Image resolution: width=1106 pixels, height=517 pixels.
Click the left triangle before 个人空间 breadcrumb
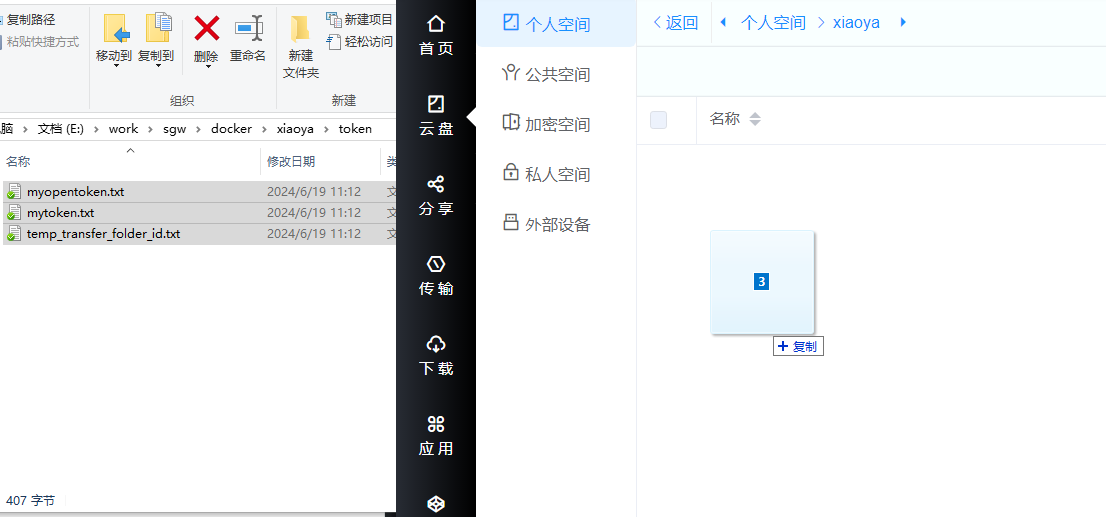pos(723,23)
